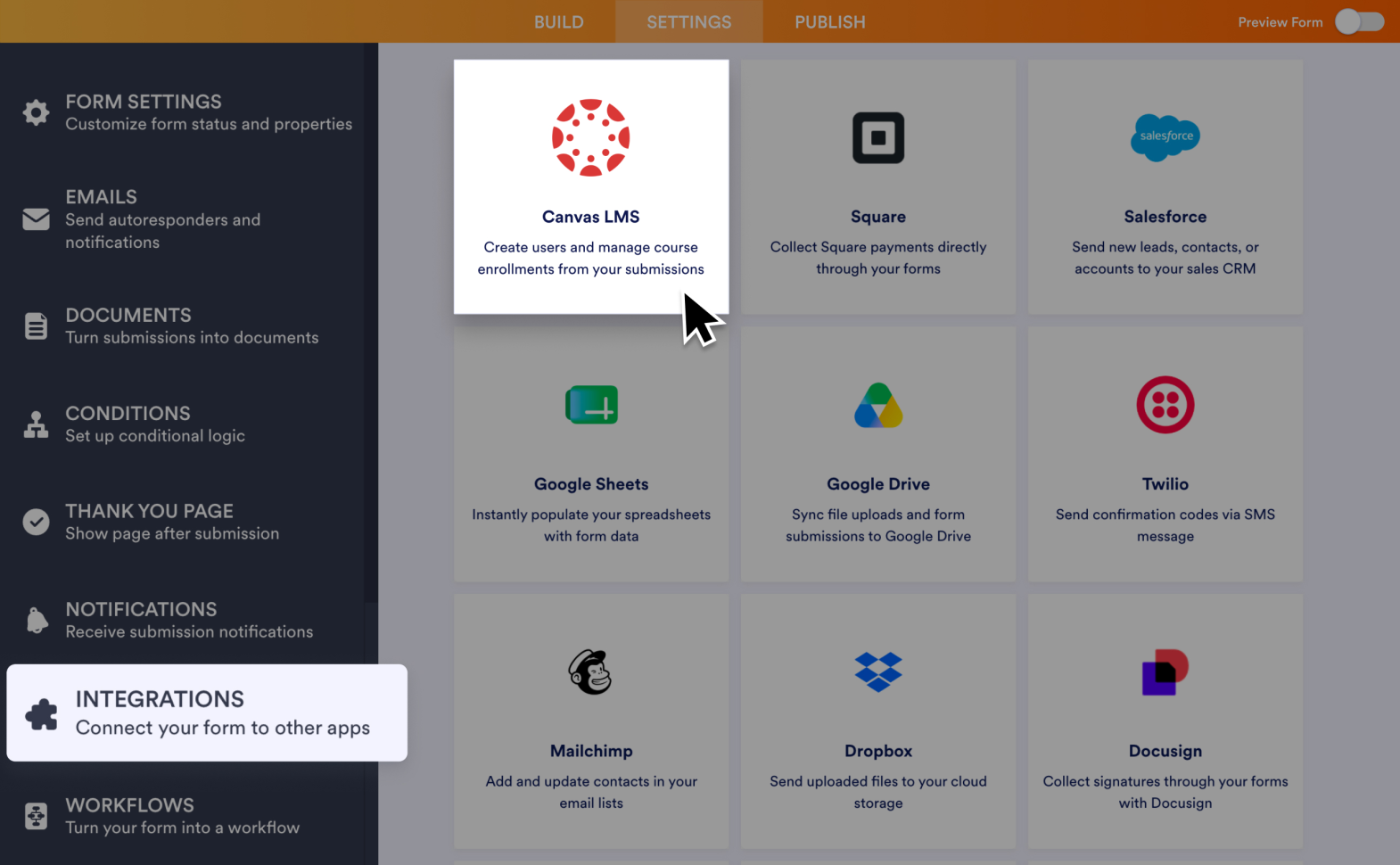Click 'Add and update contacts' description

click(591, 792)
